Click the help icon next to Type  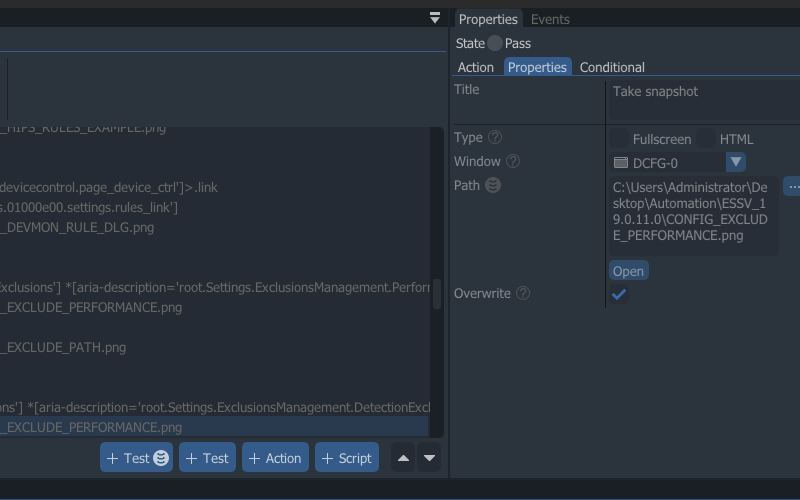(x=494, y=138)
